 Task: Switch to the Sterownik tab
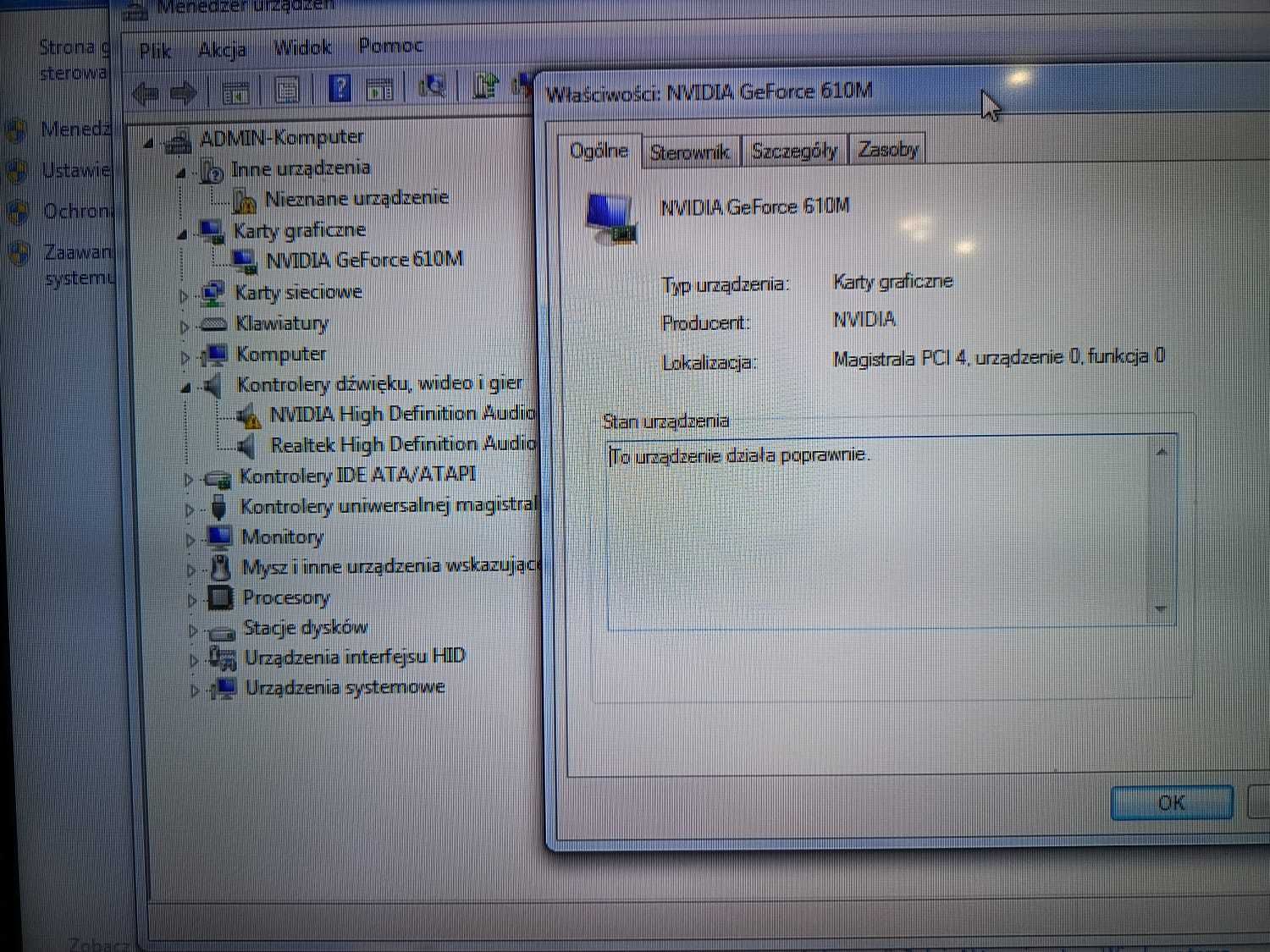pyautogui.click(x=690, y=152)
